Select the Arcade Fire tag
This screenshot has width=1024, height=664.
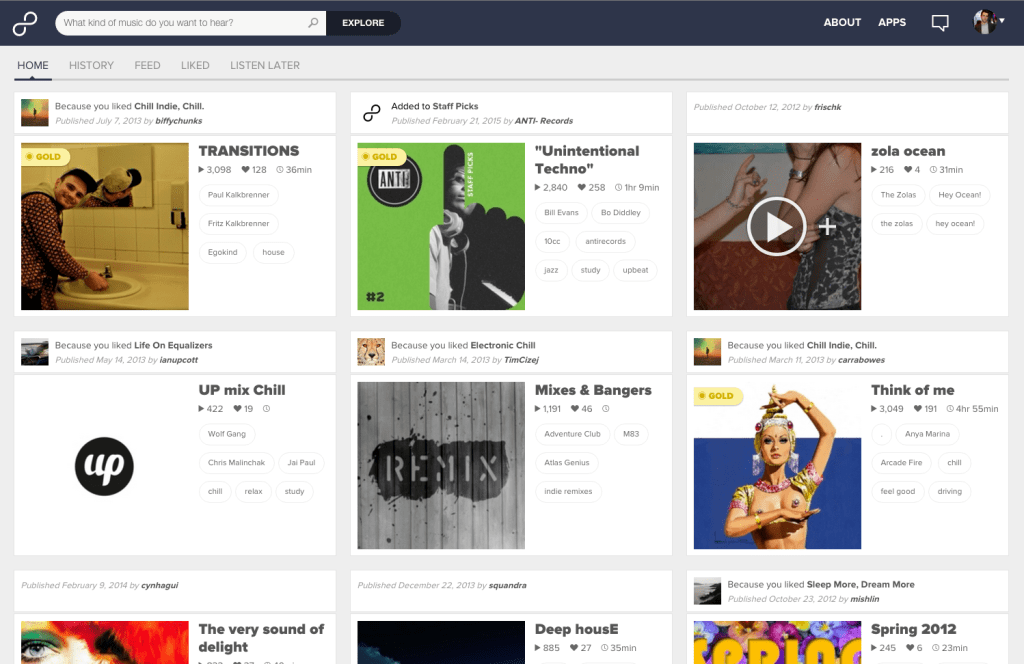(901, 462)
